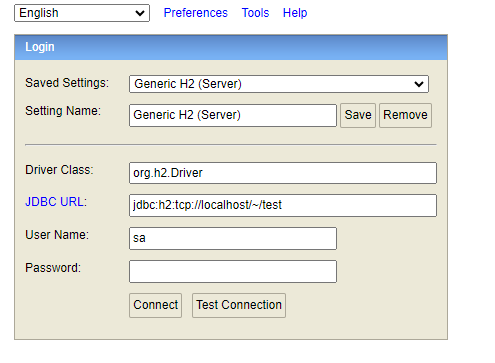Image resolution: width=495 pixels, height=363 pixels.
Task: Expand the Saved Settings dropdown
Action: tap(279, 84)
